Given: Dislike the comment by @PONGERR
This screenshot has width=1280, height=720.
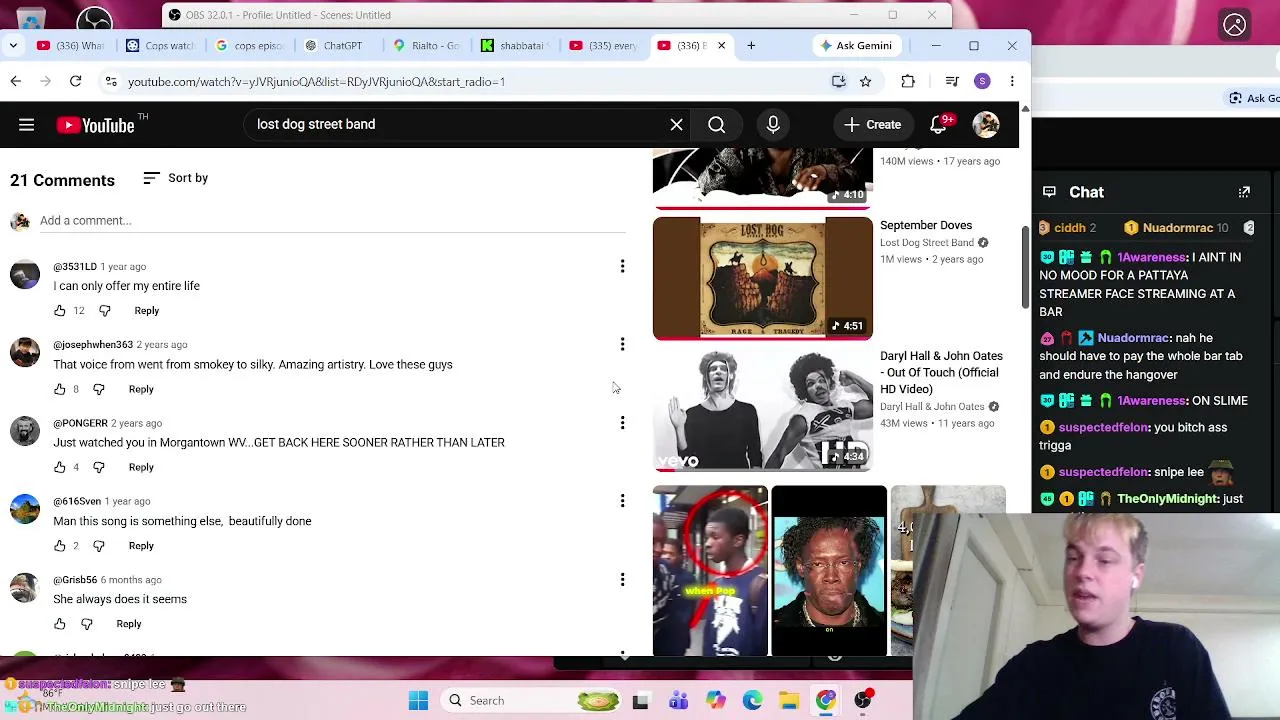Looking at the screenshot, I should 99,467.
